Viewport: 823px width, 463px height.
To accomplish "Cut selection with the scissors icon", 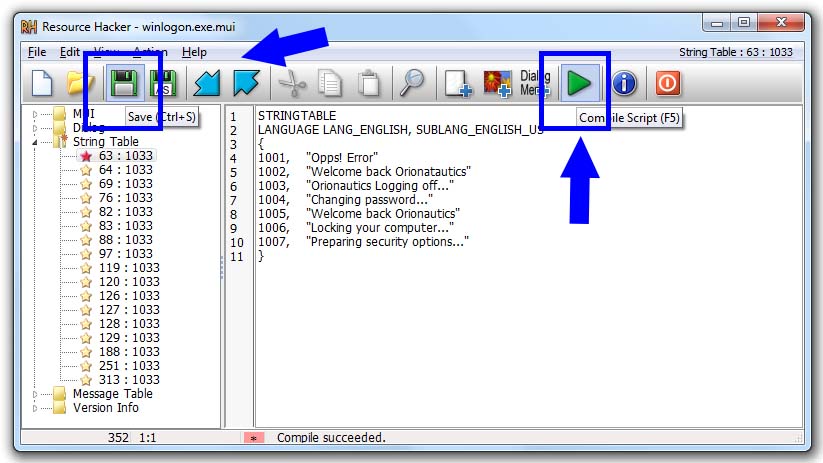I will pyautogui.click(x=292, y=83).
